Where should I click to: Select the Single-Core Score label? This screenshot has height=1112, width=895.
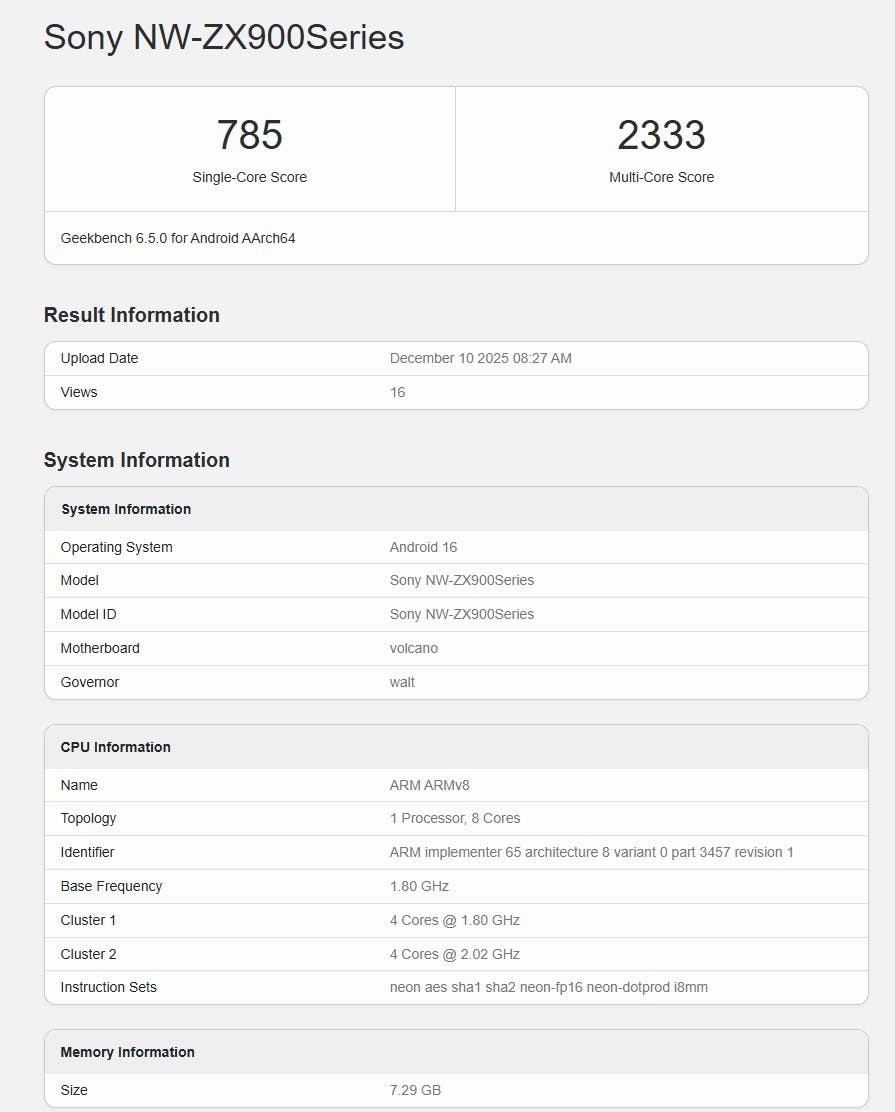pos(250,177)
